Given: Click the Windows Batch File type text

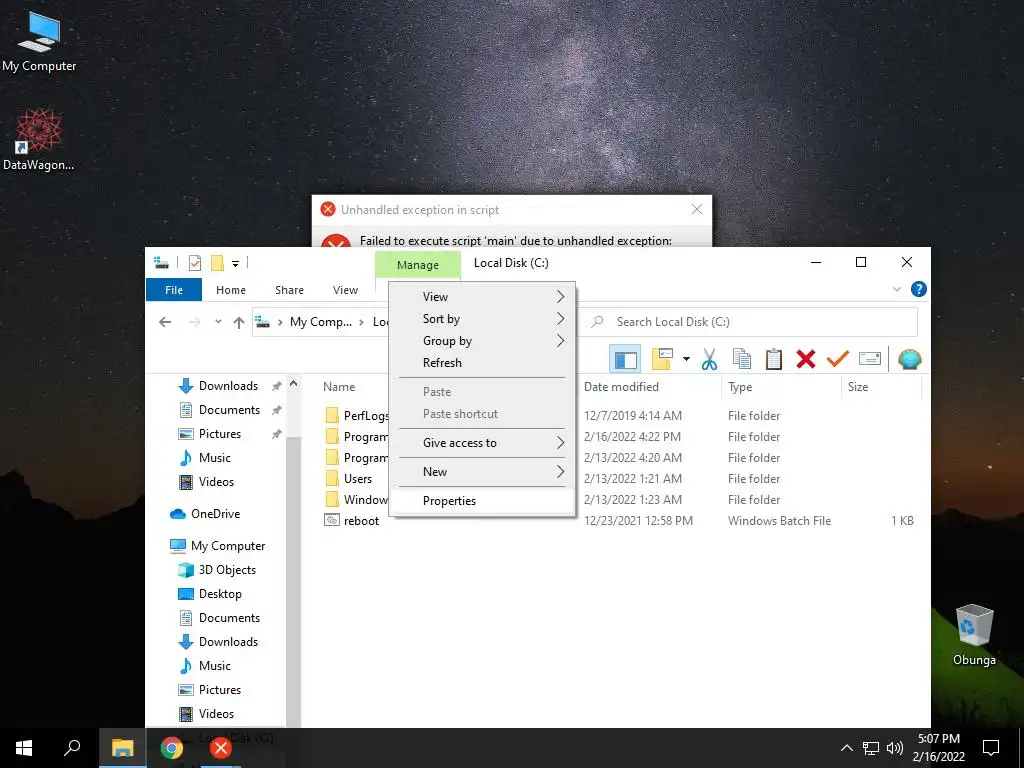Looking at the screenshot, I should pyautogui.click(x=779, y=520).
